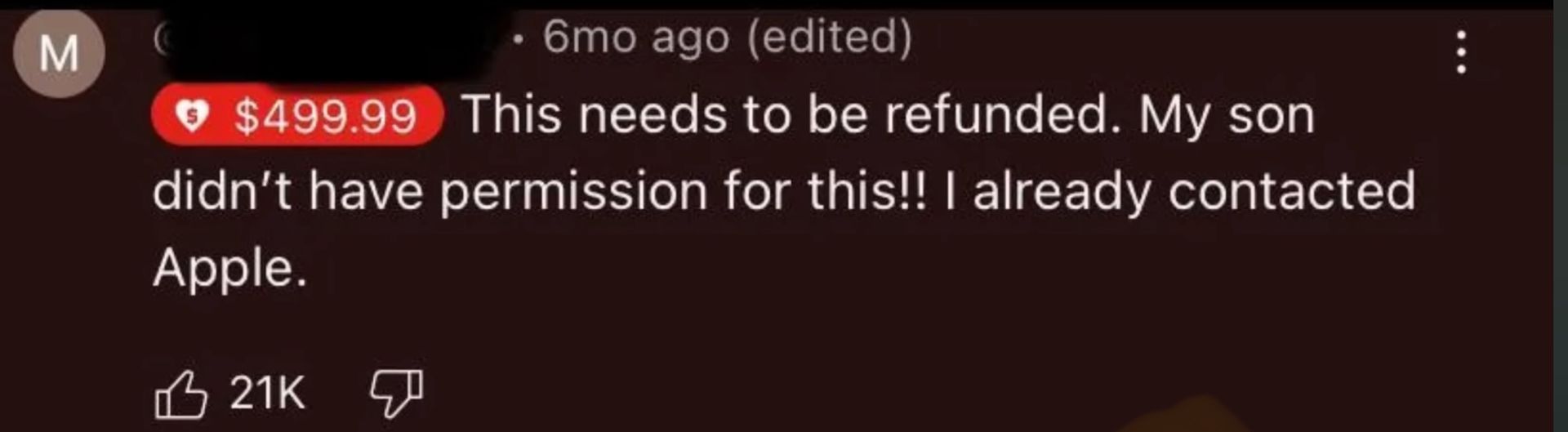Open the three-dot comment options menu

click(1461, 52)
